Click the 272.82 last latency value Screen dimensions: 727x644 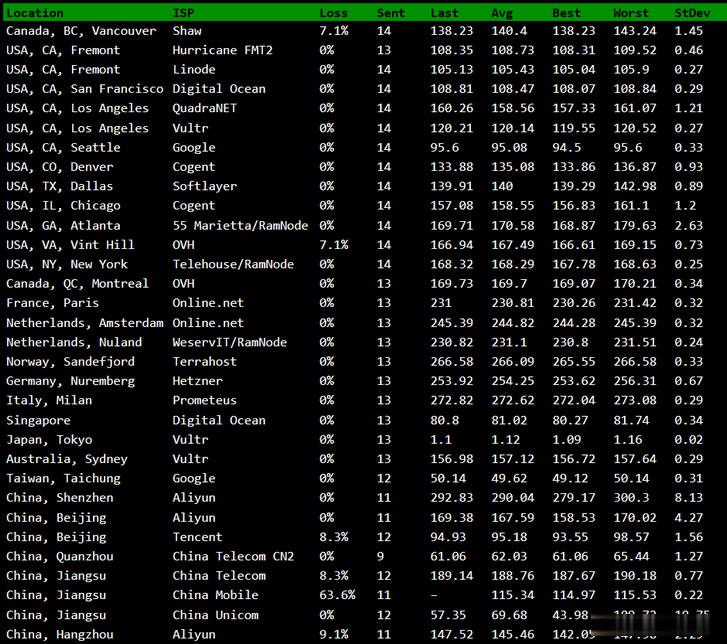(x=452, y=401)
